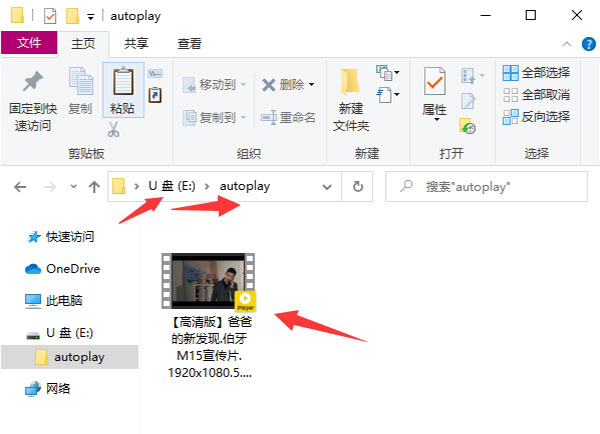The width and height of the screenshot is (600, 434).
Task: Switch to the 主页 home tab
Action: (83, 43)
